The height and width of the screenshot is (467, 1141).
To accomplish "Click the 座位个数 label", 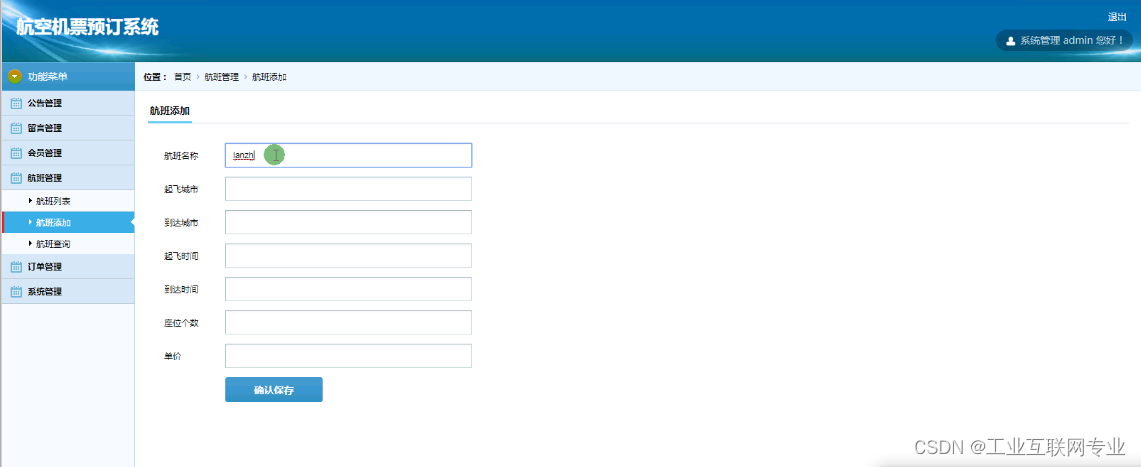I will pos(181,323).
